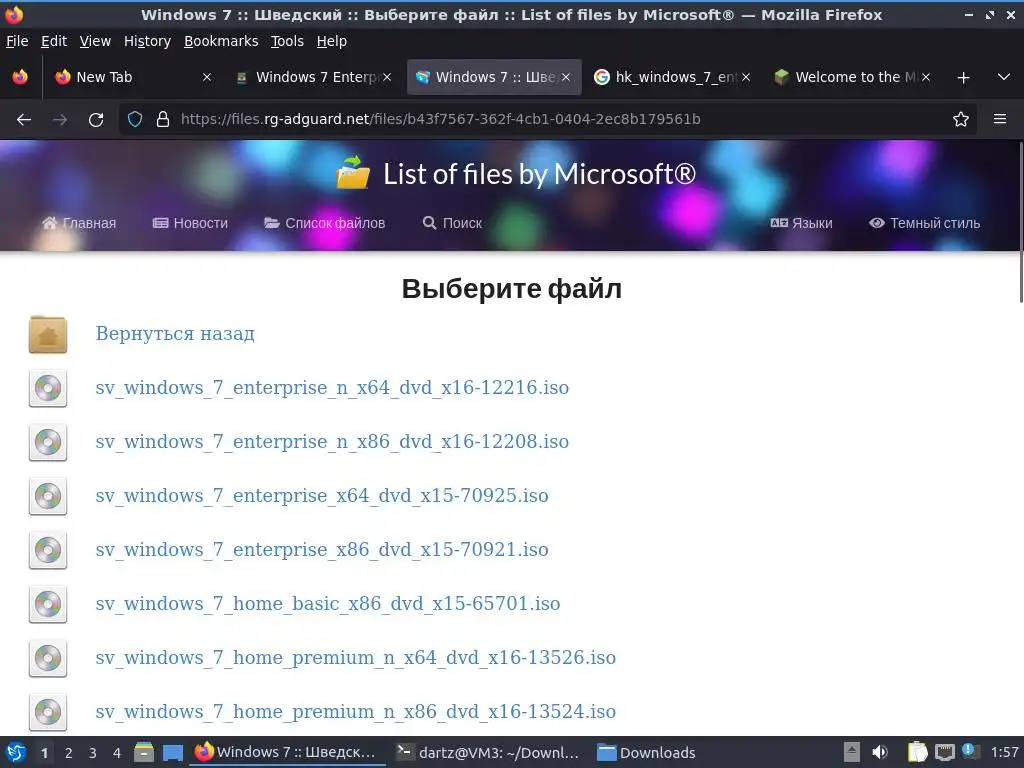The width and height of the screenshot is (1024, 768).
Task: Click disc icon for home_premium_n_x64 iso
Action: pos(48,658)
